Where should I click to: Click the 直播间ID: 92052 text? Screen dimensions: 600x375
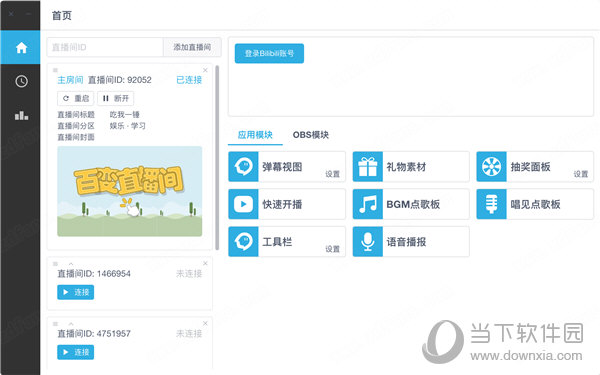120,80
